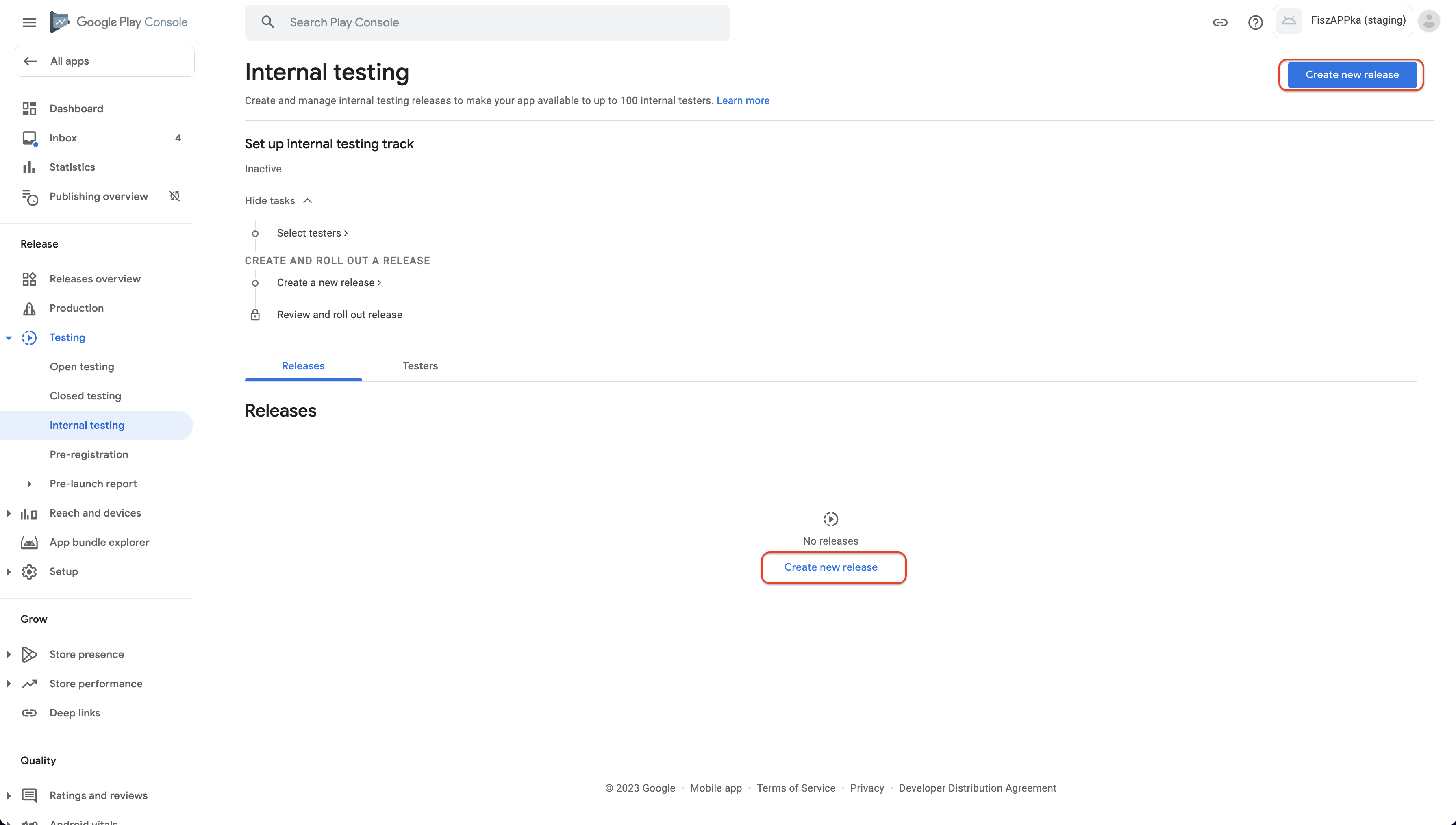
Task: Click the Learn more link
Action: click(x=743, y=100)
